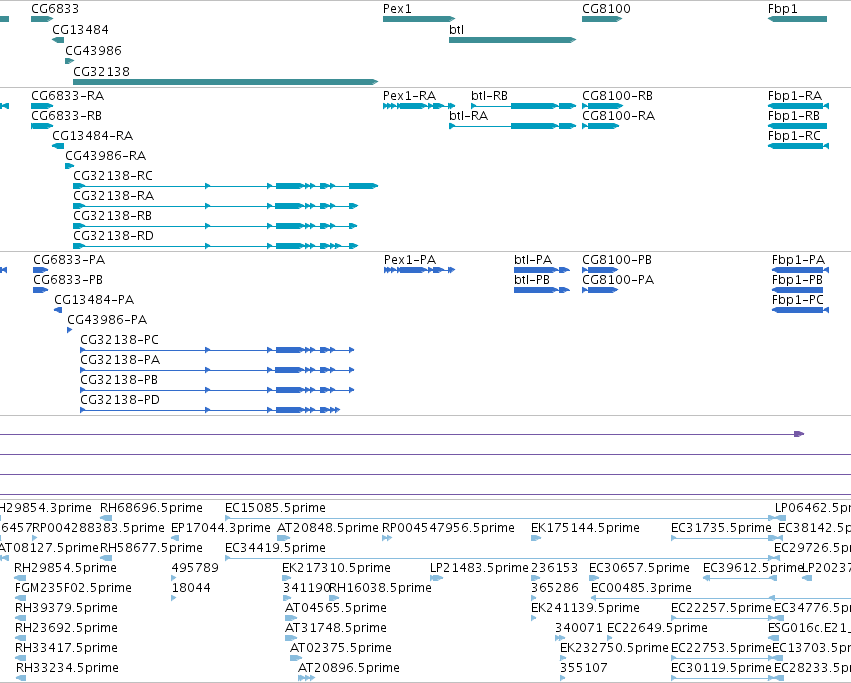Click the CG8100-RA transcript label
Viewport: 851px width, 683px height.
[x=618, y=116]
